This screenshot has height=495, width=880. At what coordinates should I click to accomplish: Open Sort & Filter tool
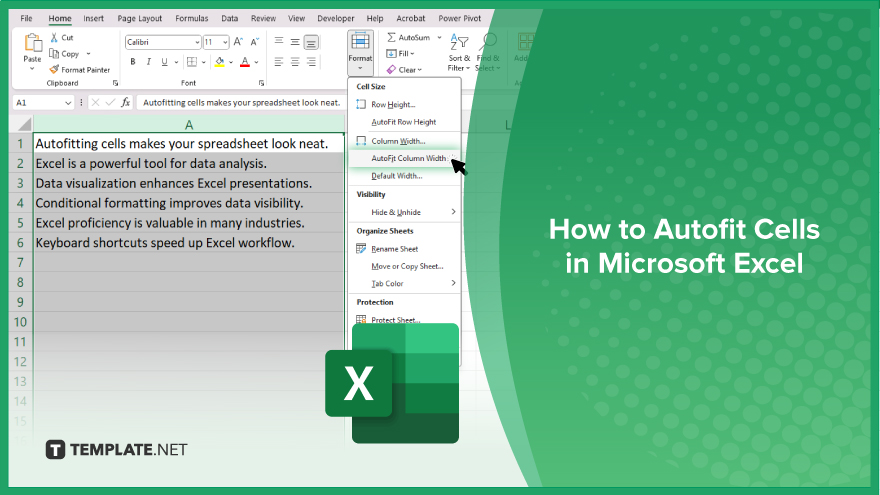coord(459,53)
